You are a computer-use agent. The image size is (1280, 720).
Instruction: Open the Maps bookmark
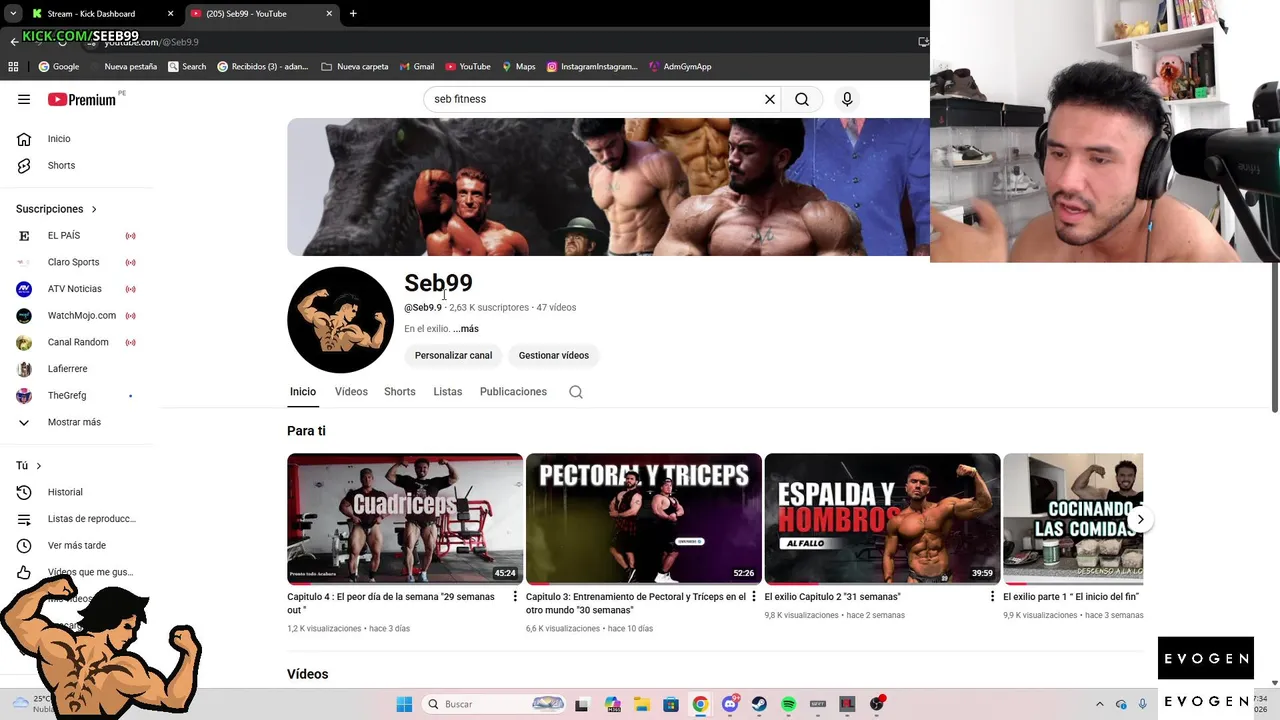(x=519, y=67)
